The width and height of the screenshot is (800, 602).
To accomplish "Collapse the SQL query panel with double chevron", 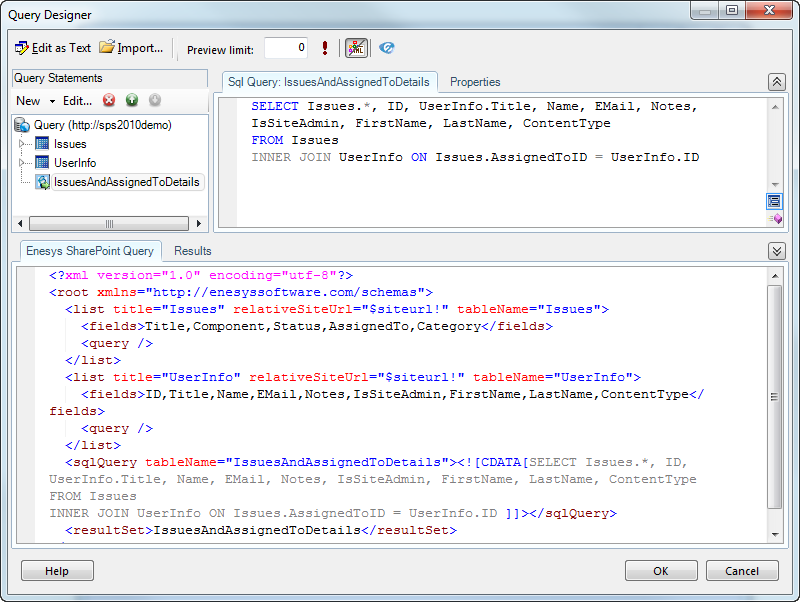I will click(776, 82).
